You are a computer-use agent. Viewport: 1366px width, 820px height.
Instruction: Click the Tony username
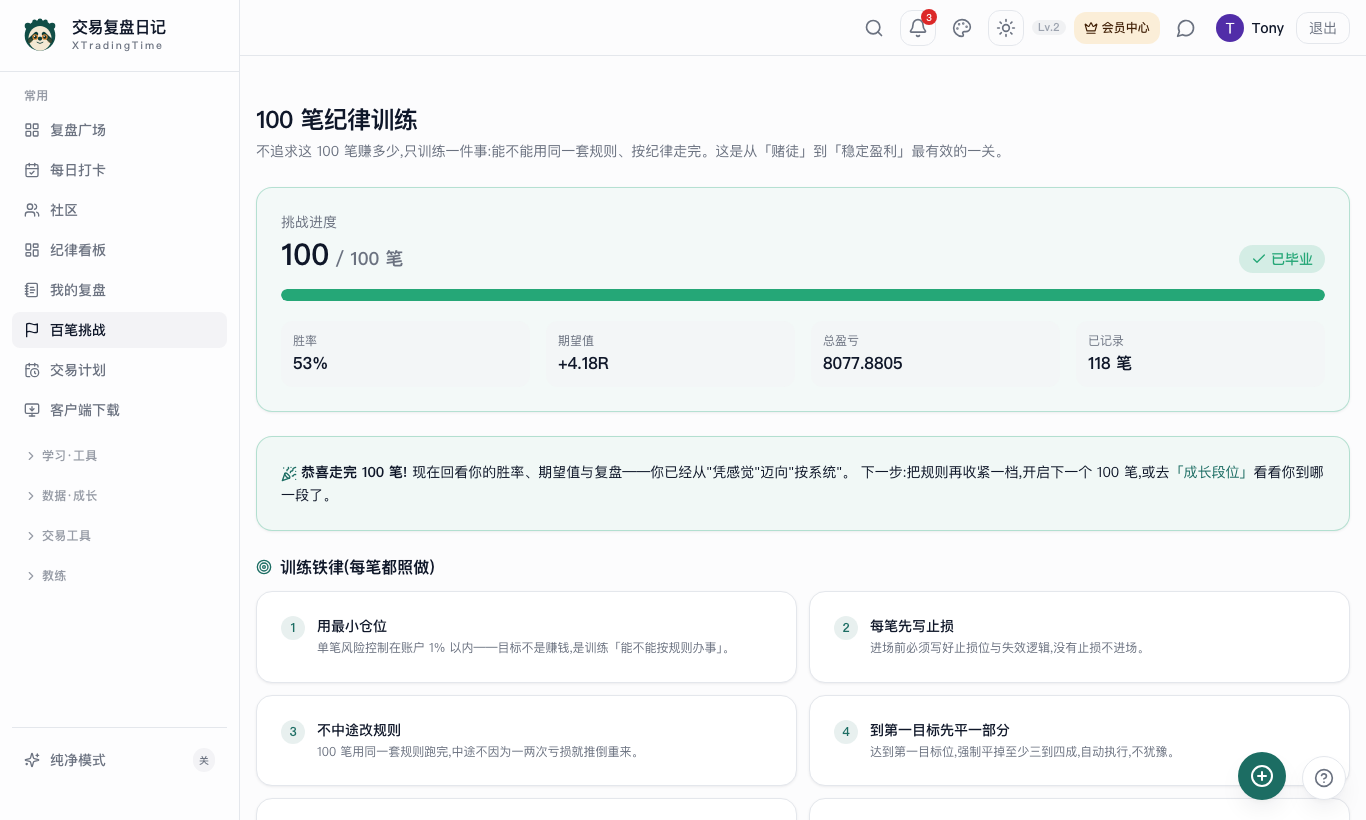(x=1268, y=28)
